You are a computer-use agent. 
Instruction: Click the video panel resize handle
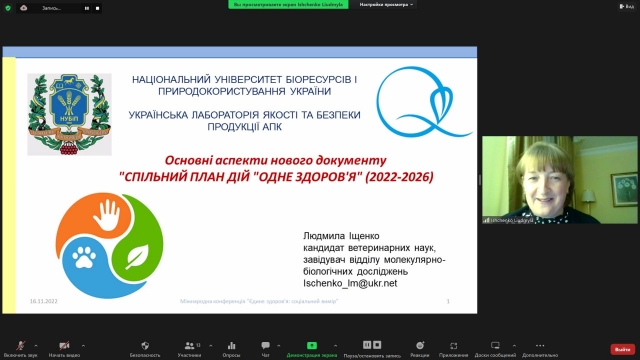(x=480, y=180)
